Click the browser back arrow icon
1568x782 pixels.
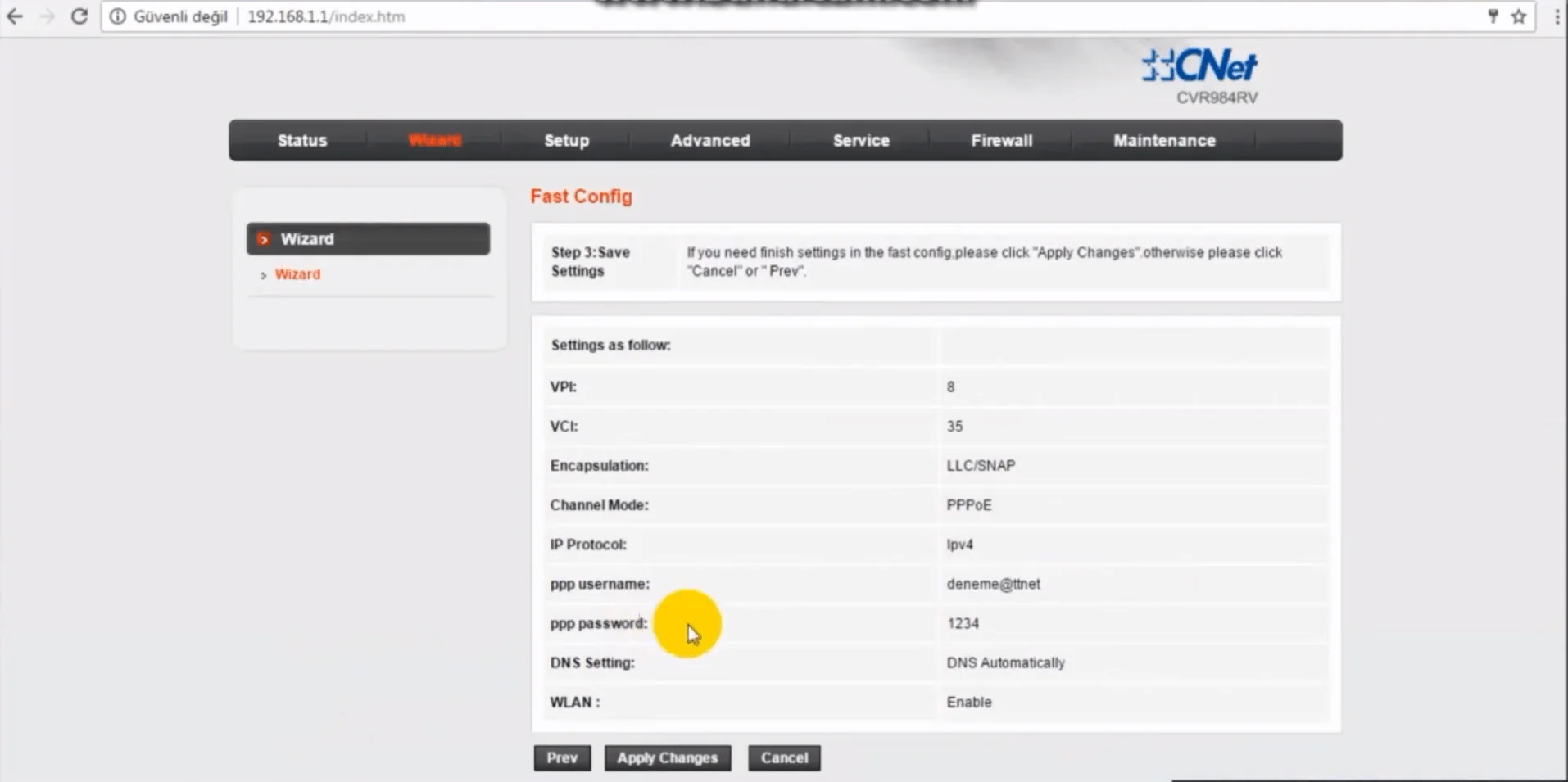[15, 16]
